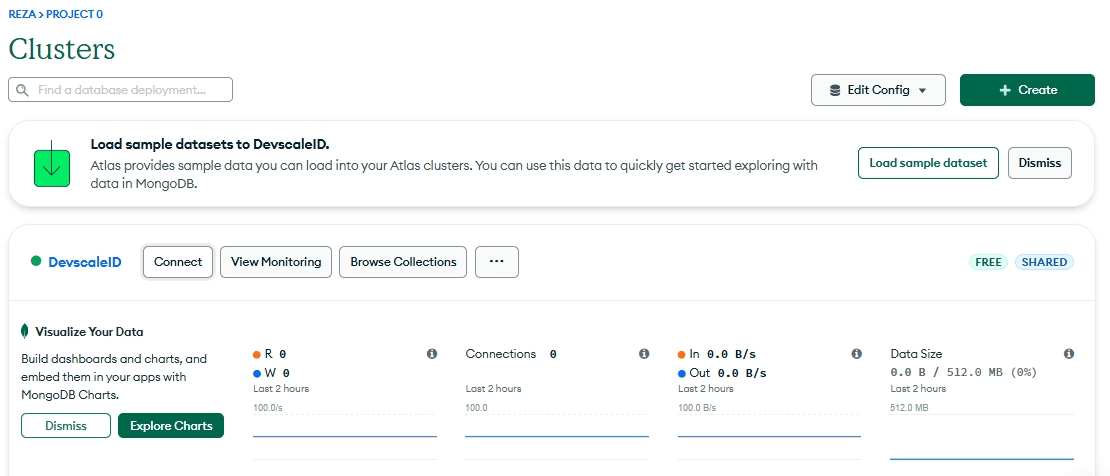The image size is (1110, 476).
Task: Click the Visualize Your Data heading
Action: 89,332
